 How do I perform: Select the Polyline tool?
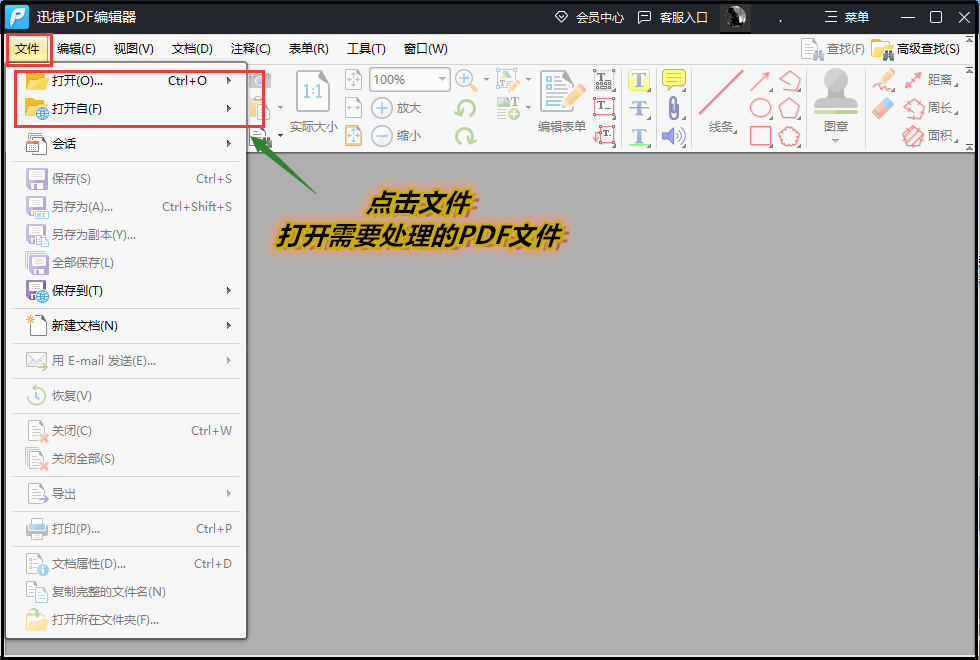tap(790, 80)
